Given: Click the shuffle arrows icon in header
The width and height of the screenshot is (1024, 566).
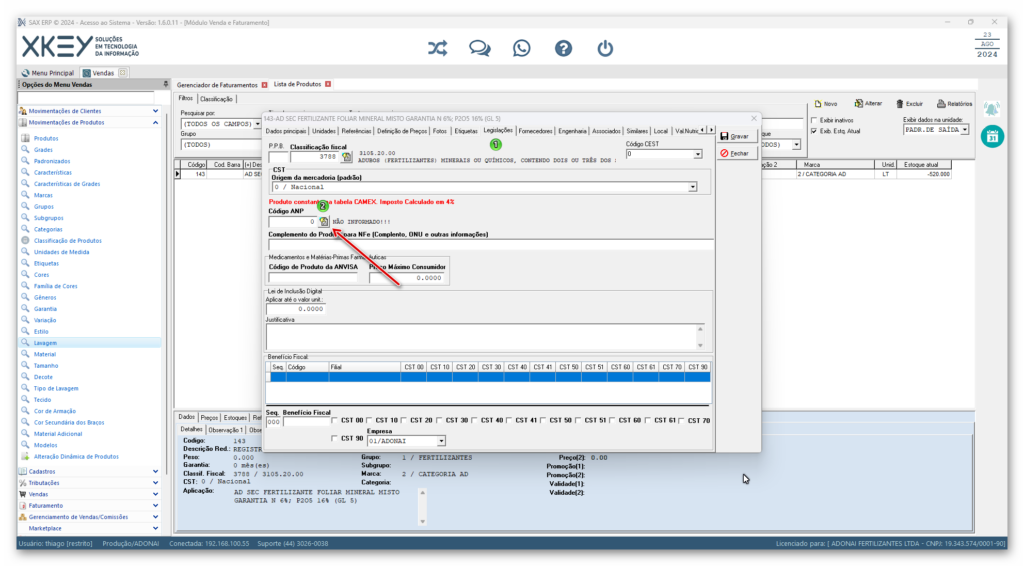Looking at the screenshot, I should 438,48.
